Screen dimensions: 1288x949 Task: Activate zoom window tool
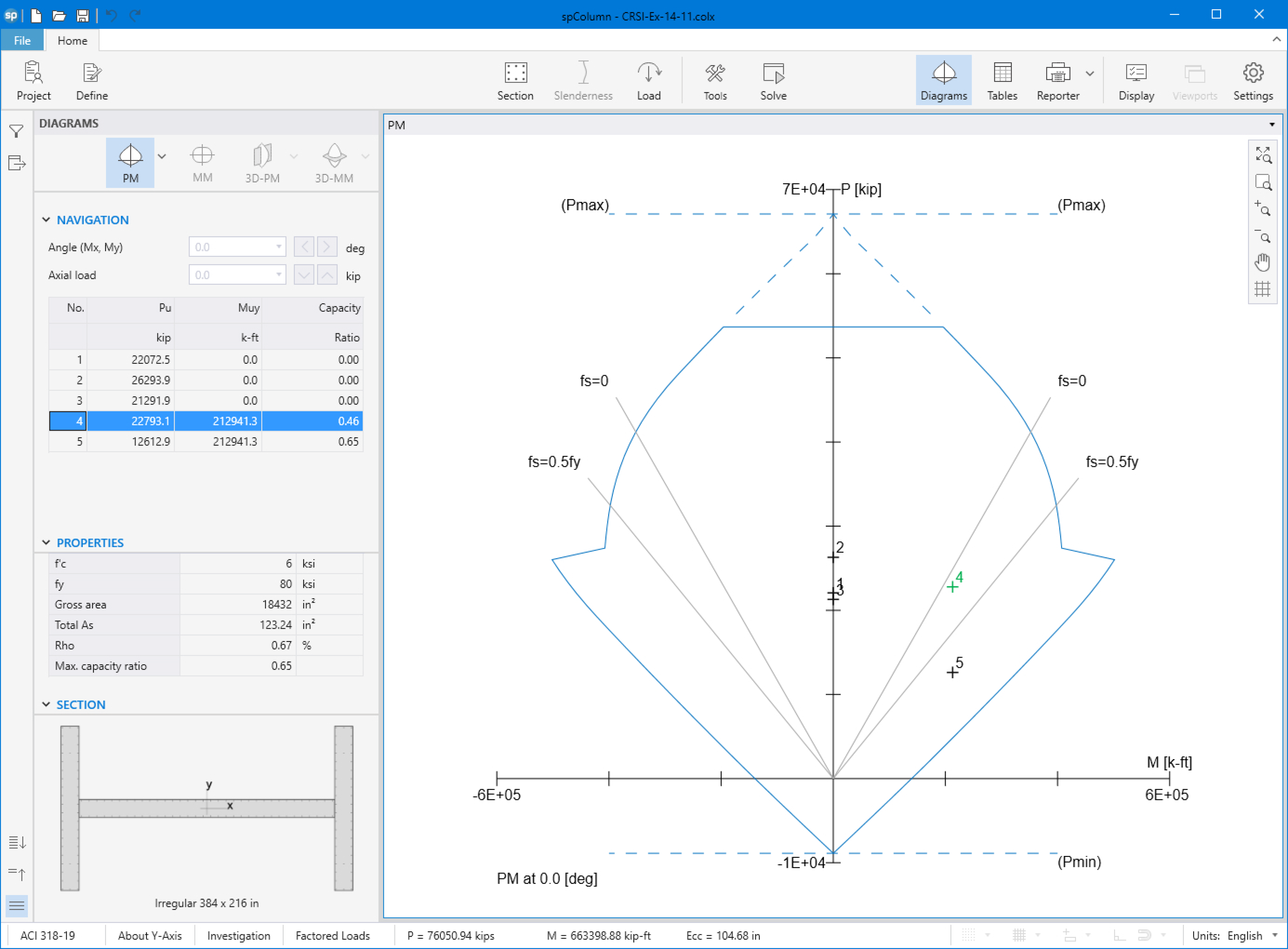click(x=1263, y=182)
